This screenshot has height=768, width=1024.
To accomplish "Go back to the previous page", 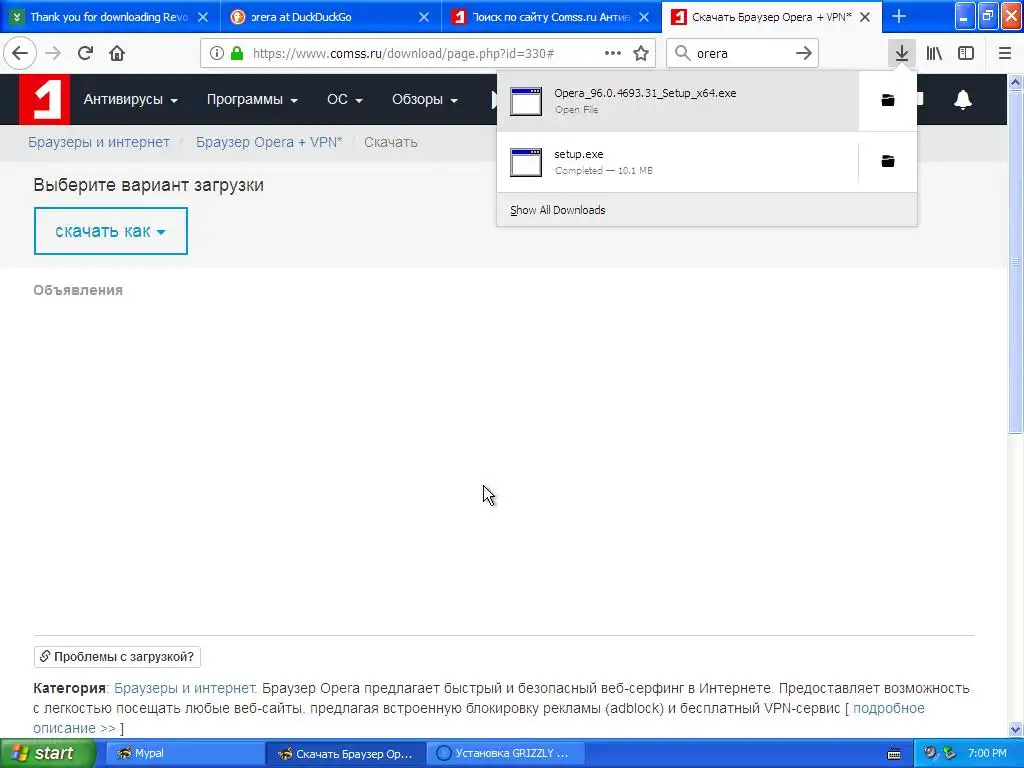I will click(20, 54).
